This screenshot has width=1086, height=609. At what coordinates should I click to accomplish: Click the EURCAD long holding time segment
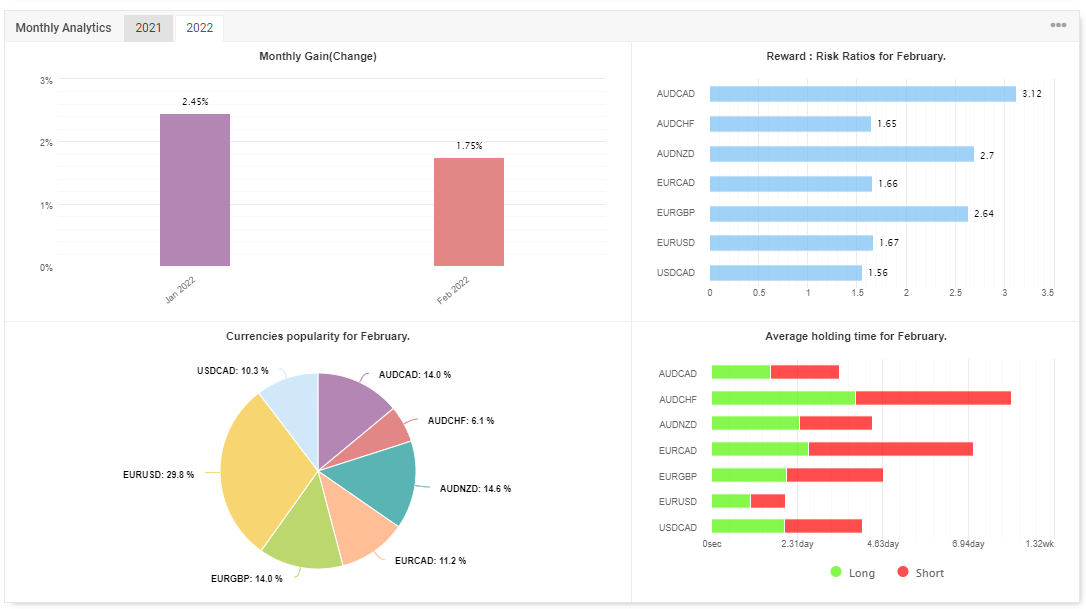(760, 449)
